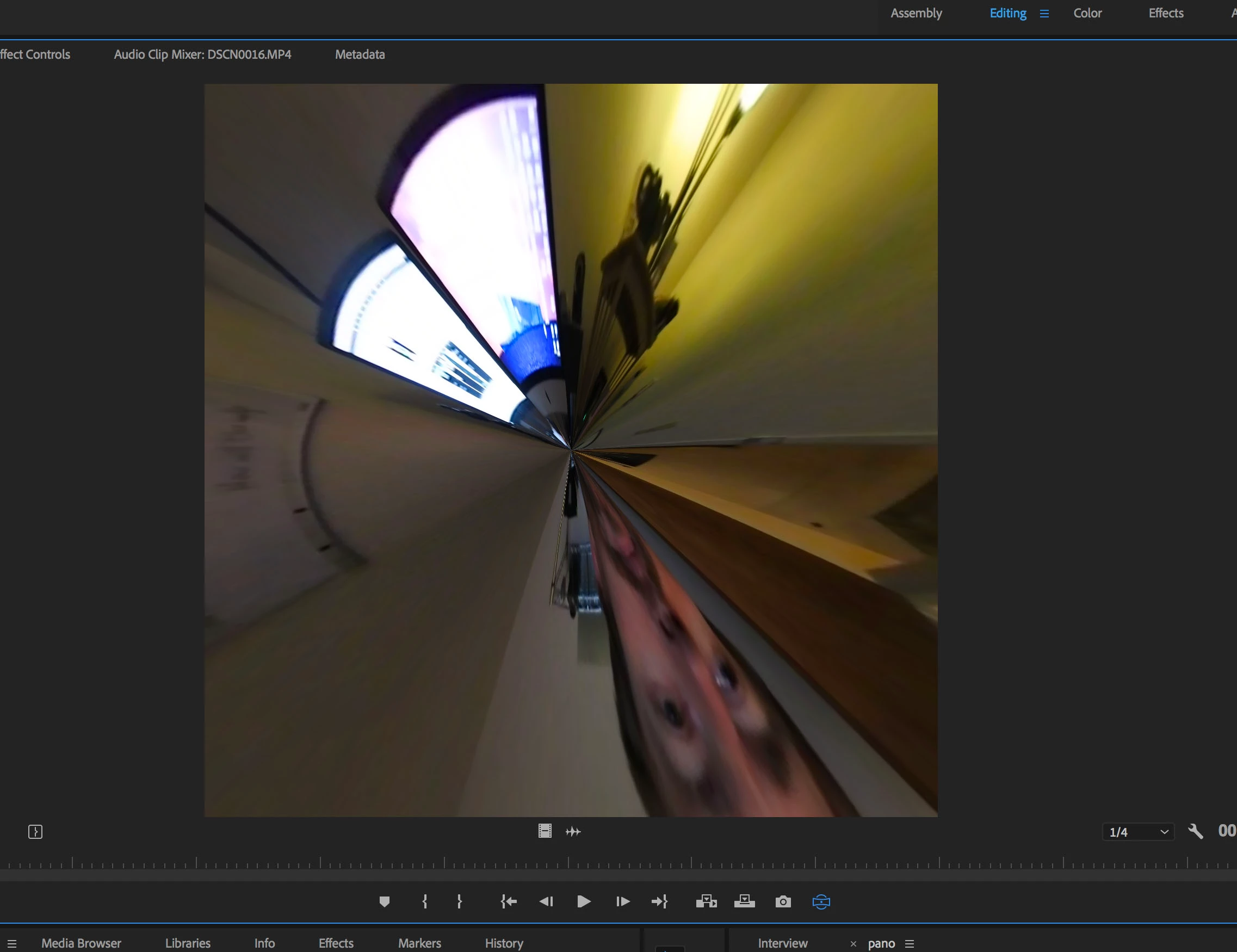Step back one frame
This screenshot has width=1237, height=952.
tap(546, 901)
